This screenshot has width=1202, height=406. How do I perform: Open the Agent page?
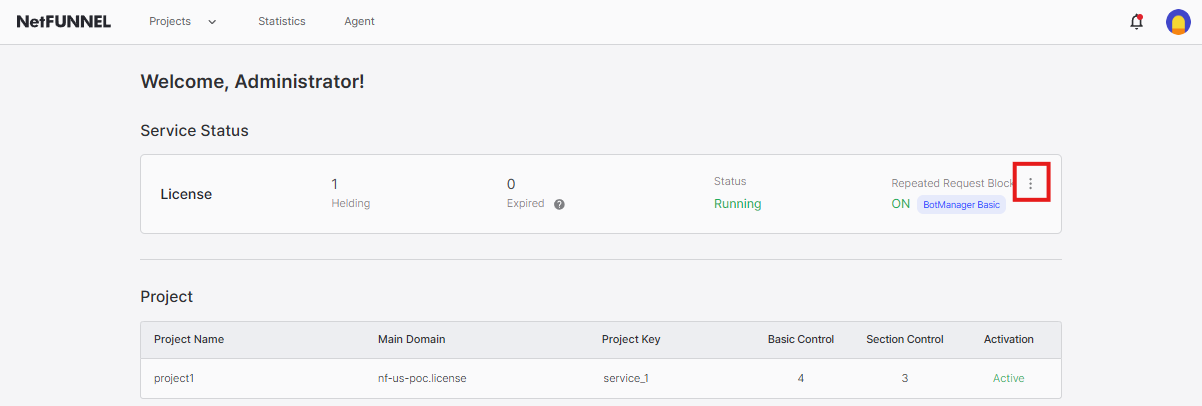click(x=359, y=21)
